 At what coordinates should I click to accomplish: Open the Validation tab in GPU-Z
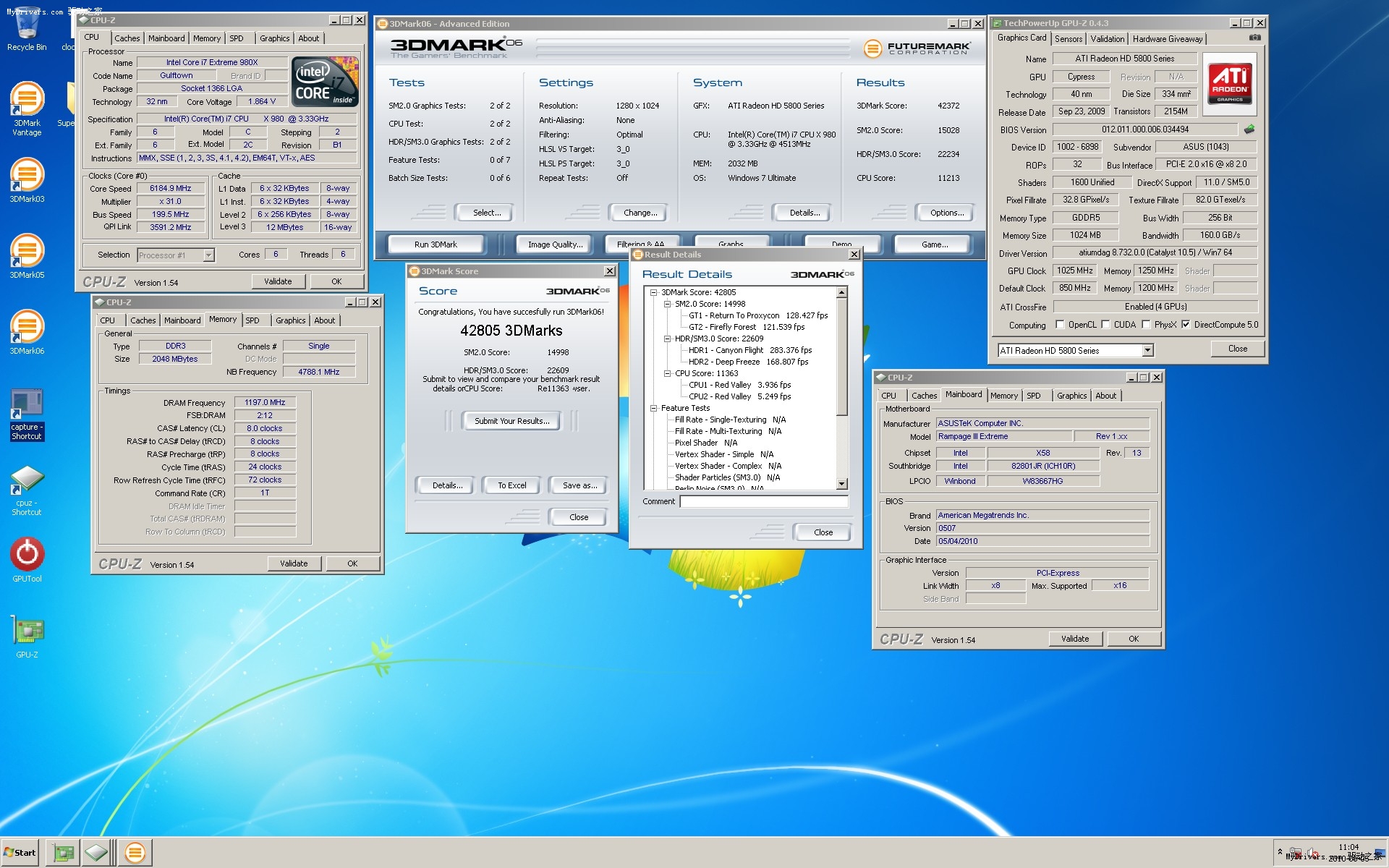[x=1108, y=39]
